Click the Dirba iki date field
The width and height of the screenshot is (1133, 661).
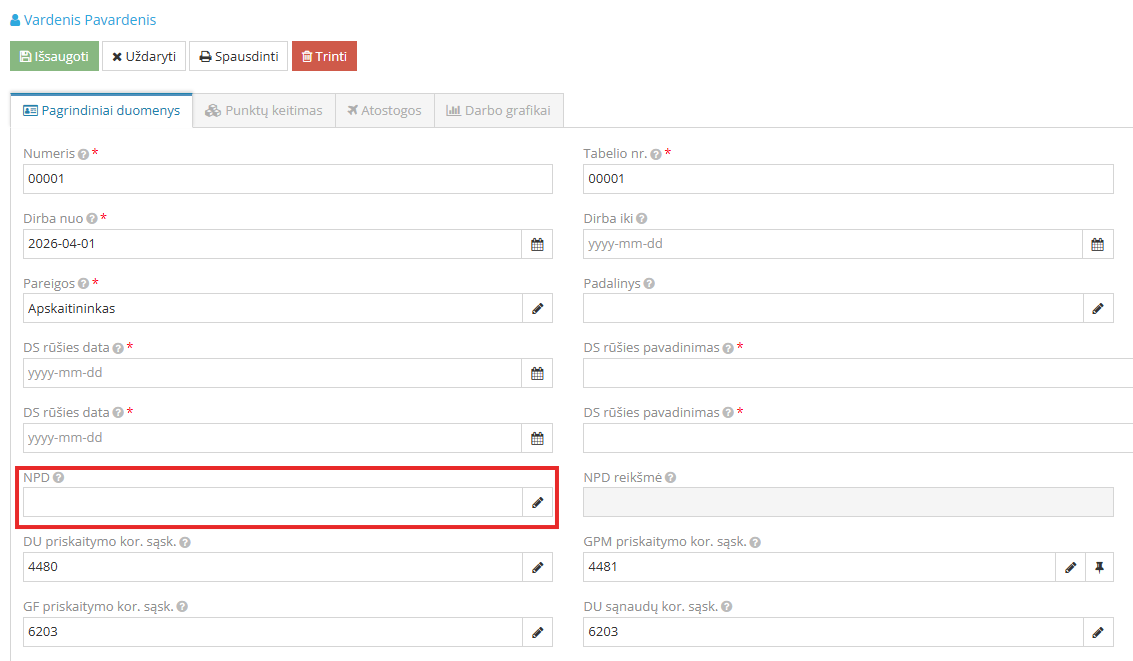click(x=832, y=244)
